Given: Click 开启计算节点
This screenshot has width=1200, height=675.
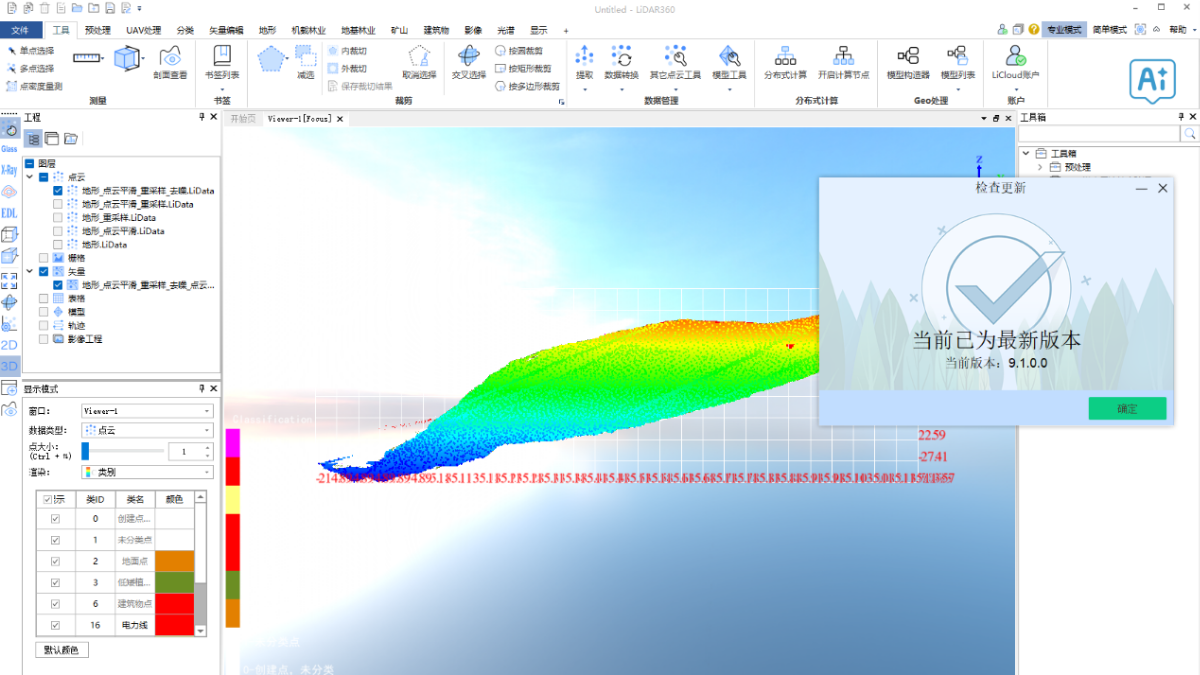Looking at the screenshot, I should [843, 62].
